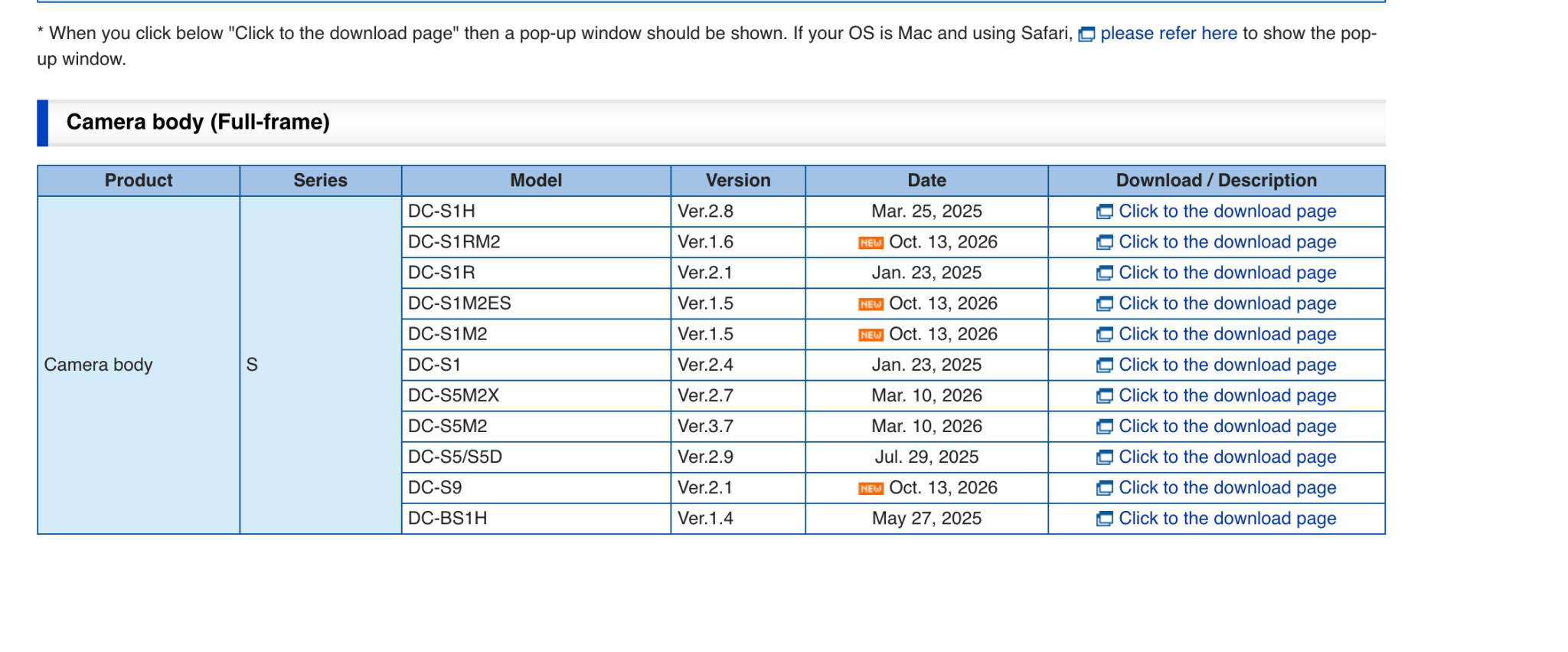Open download page for DC-S1

[x=1227, y=365]
